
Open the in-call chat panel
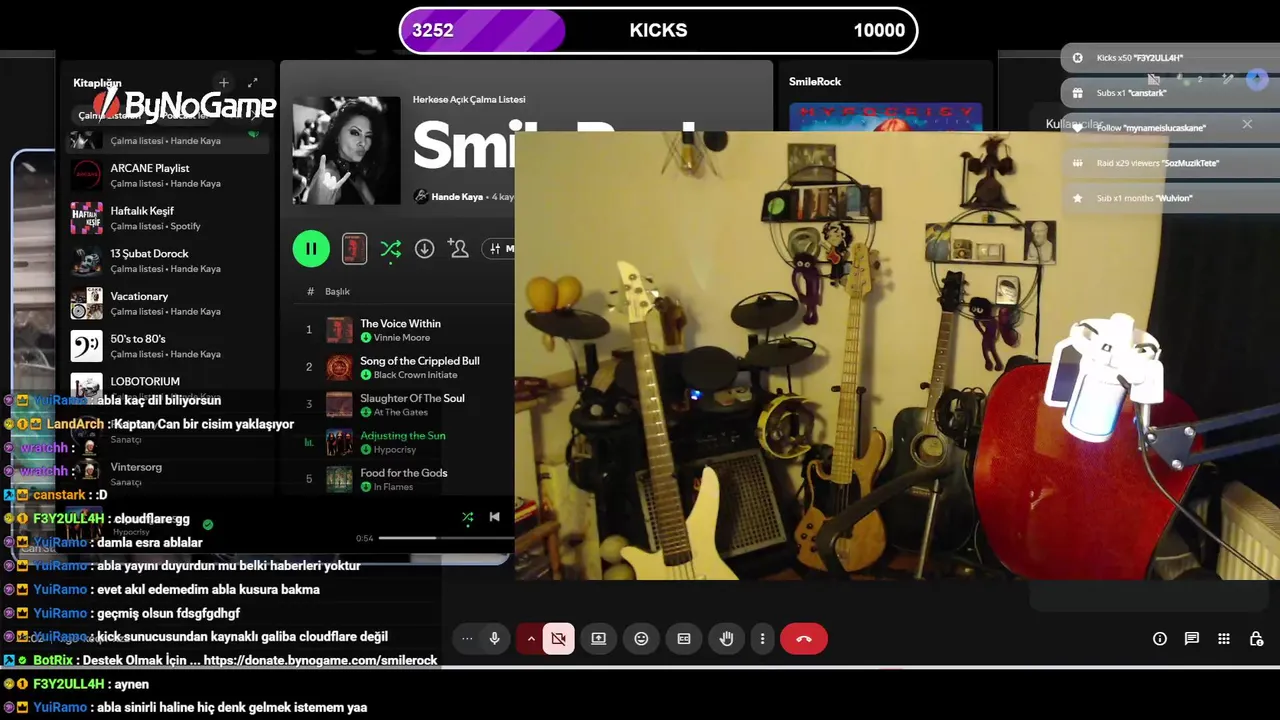click(x=1192, y=639)
